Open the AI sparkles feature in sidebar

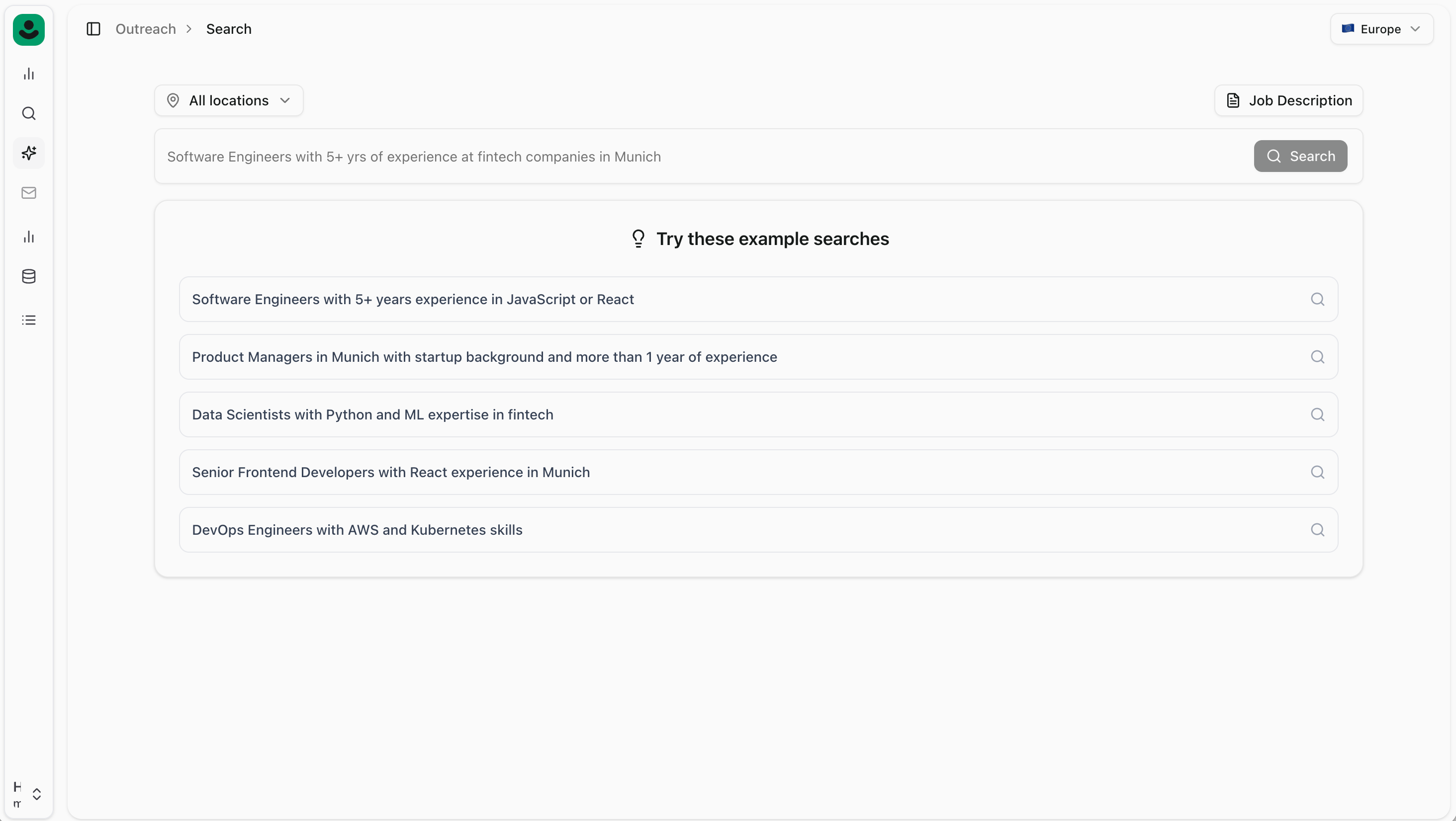tap(28, 153)
